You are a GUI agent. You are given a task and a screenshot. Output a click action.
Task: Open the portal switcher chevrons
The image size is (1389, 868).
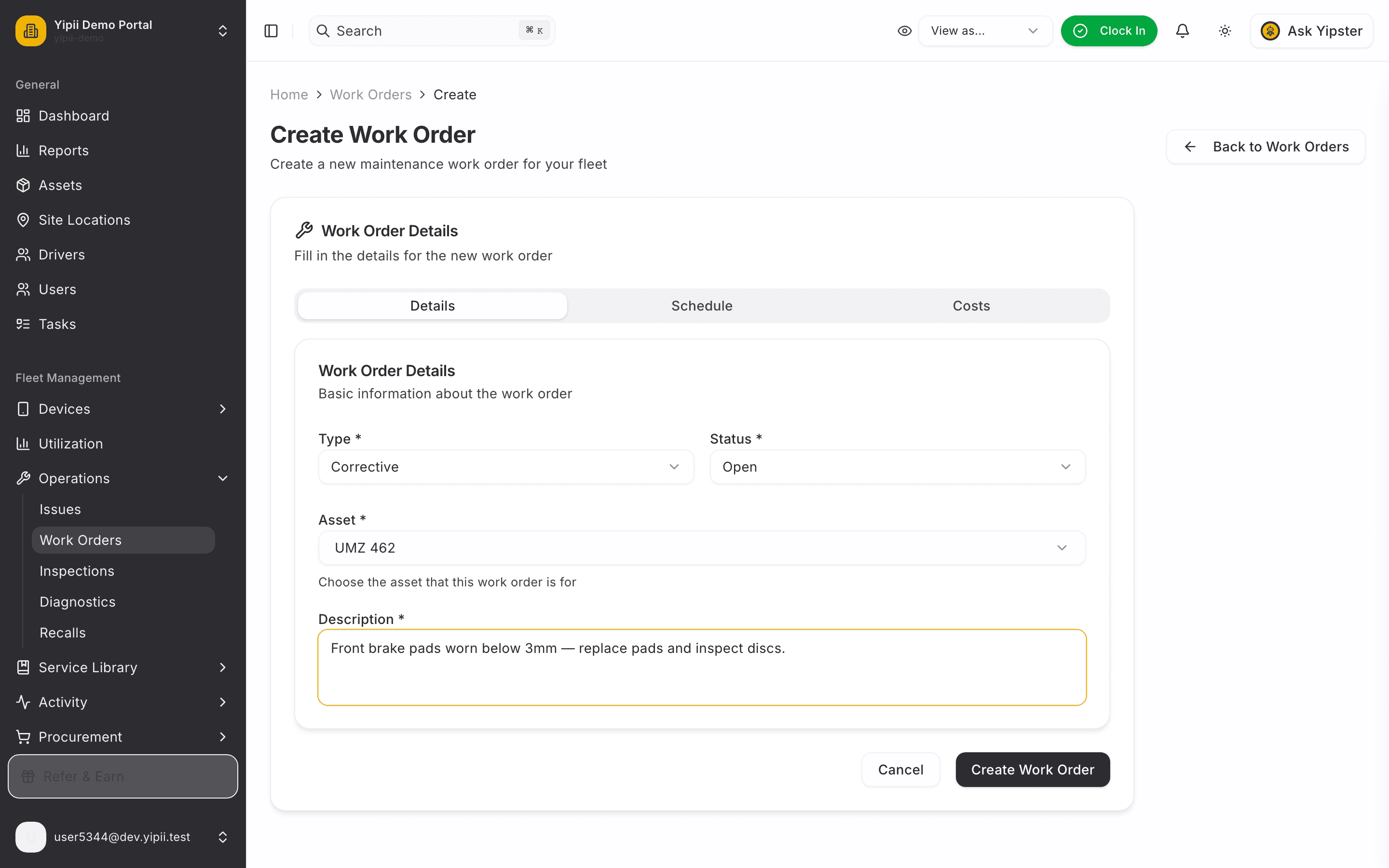tap(223, 30)
